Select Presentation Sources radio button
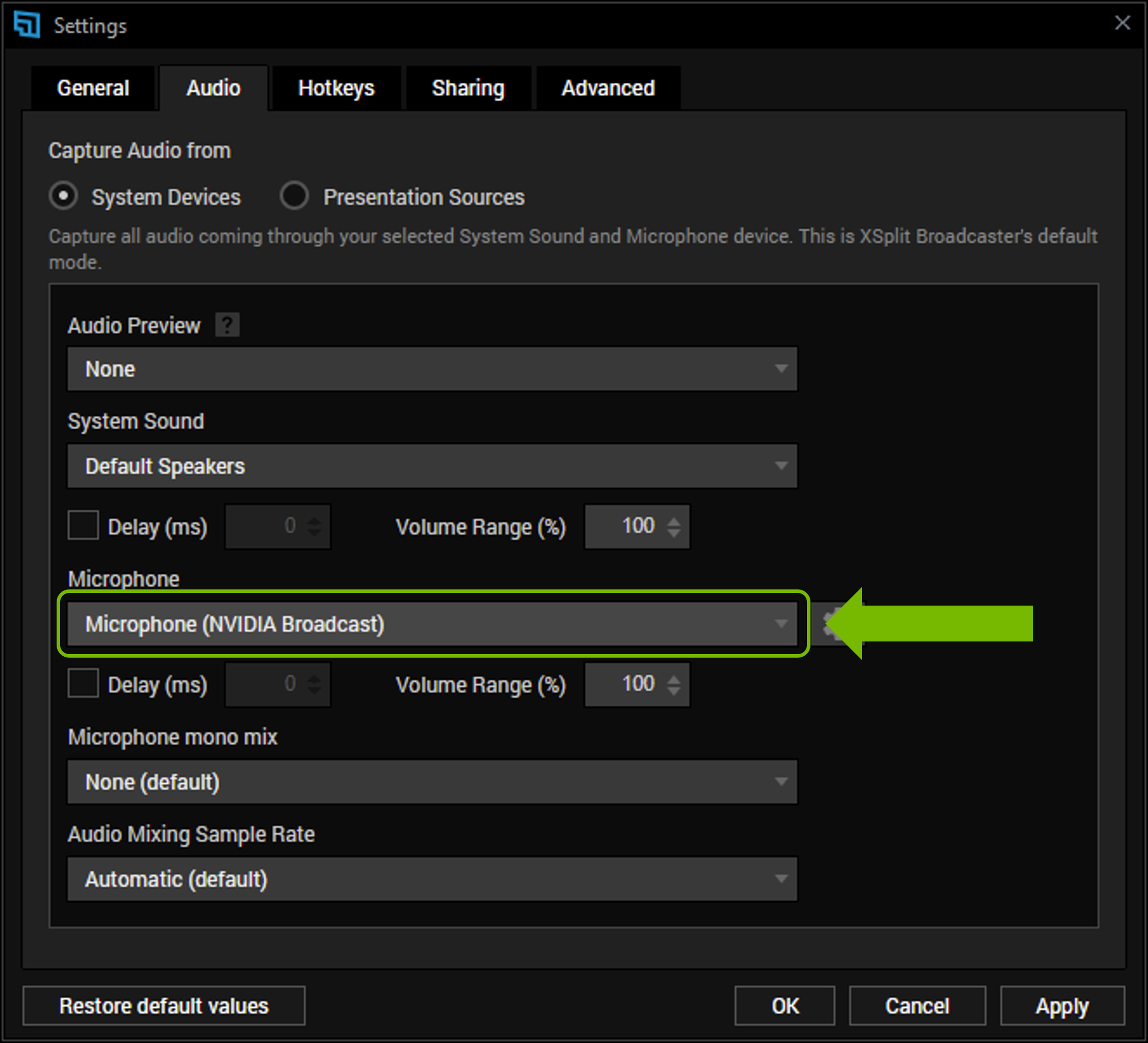 tap(294, 196)
